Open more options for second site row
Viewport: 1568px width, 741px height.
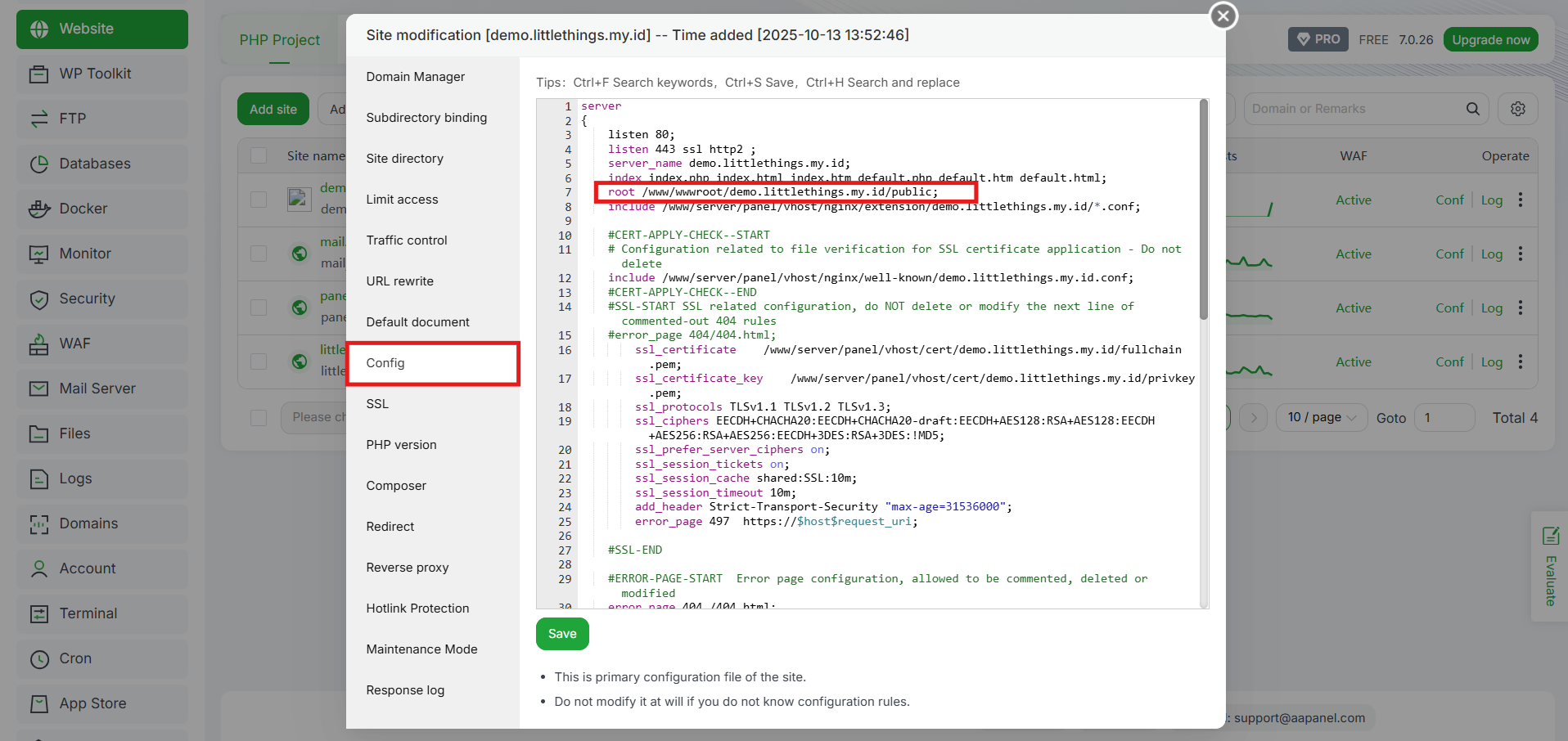tap(1521, 254)
